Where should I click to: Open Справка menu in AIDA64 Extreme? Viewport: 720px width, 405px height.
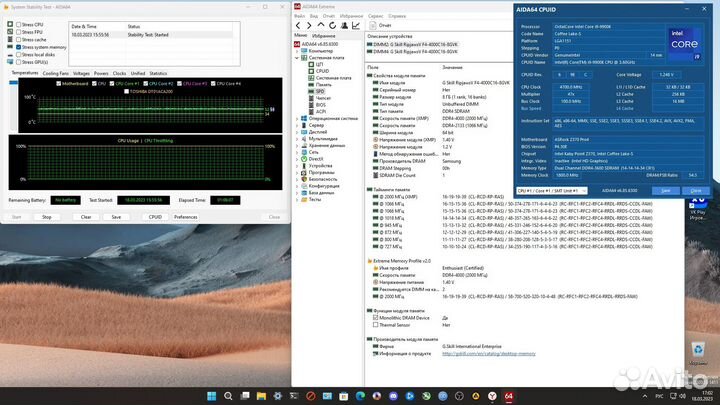pyautogui.click(x=397, y=16)
